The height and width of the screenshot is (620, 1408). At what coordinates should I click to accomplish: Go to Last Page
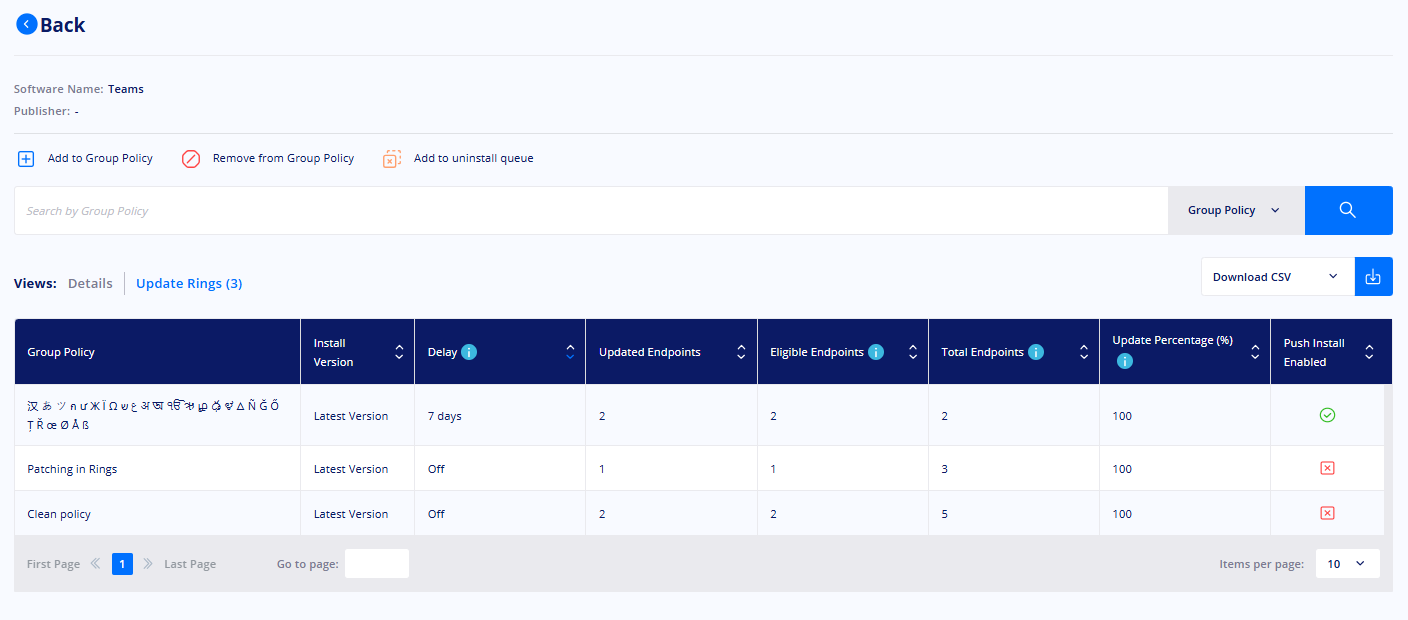[x=190, y=564]
